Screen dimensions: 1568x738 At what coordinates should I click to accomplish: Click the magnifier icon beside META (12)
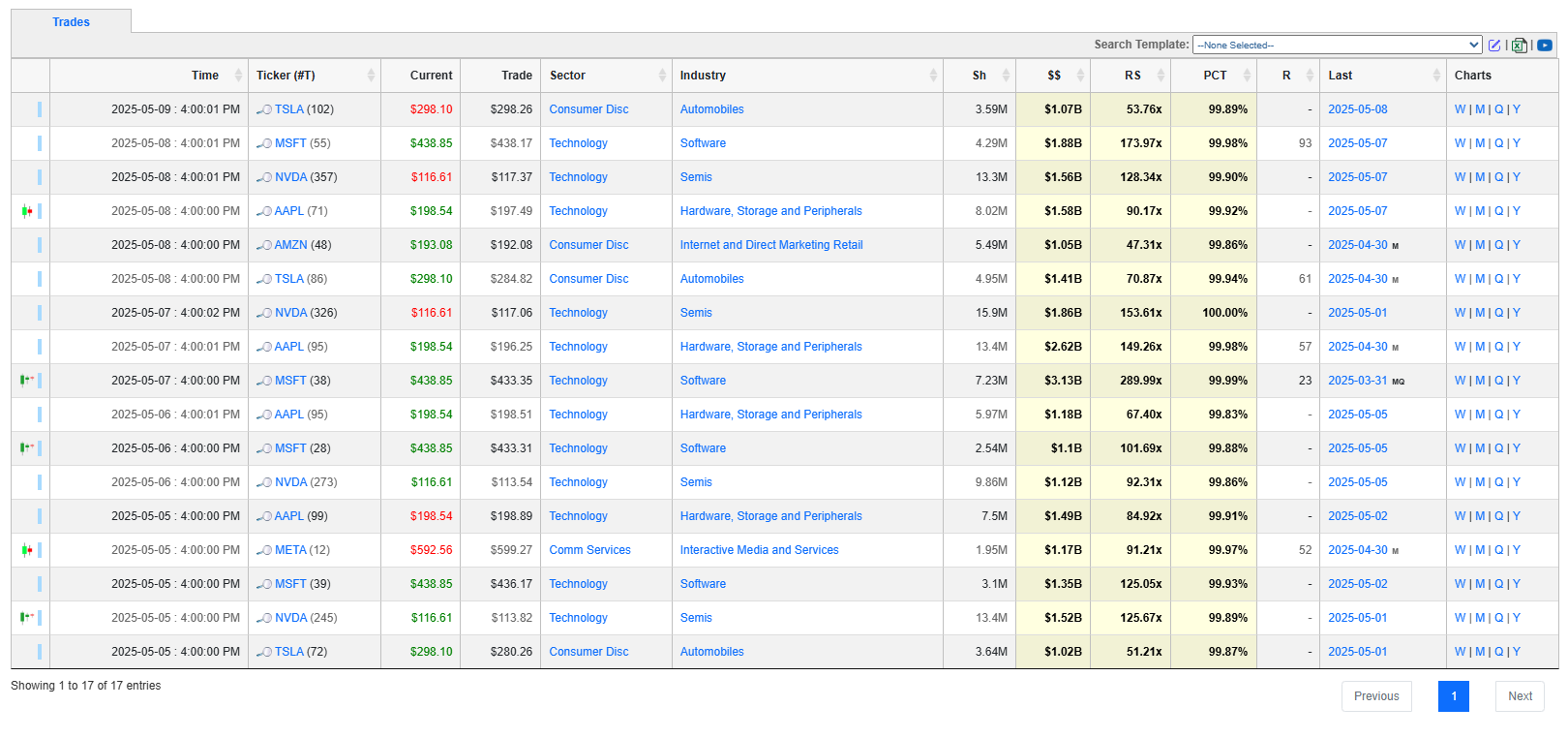coord(264,550)
